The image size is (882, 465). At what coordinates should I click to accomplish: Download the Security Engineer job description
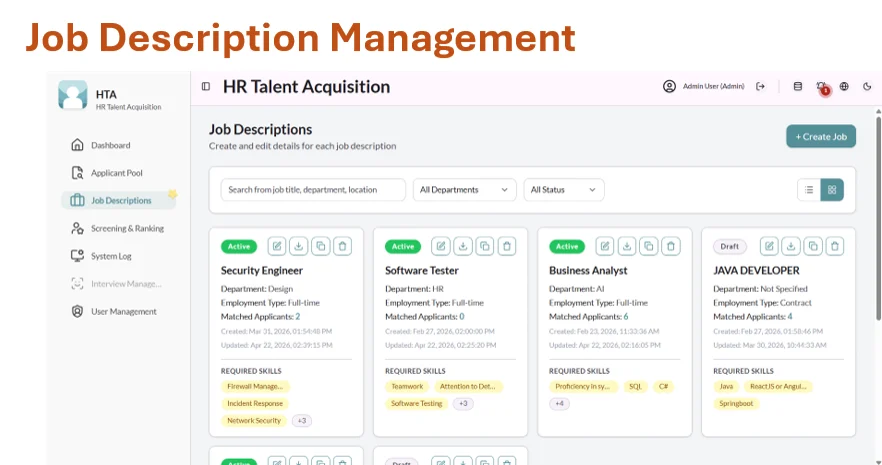pos(299,246)
